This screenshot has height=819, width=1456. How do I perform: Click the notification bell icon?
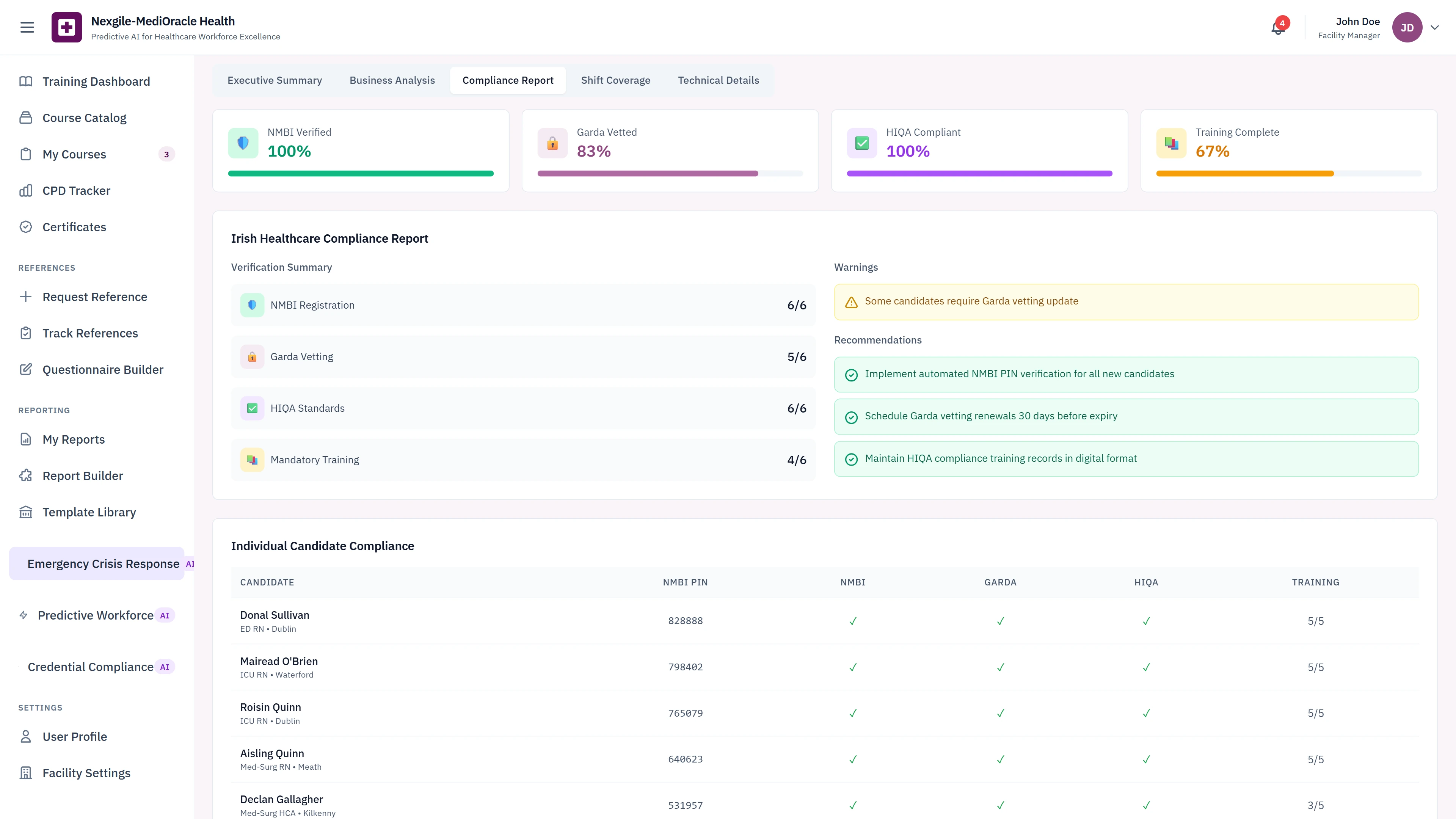pos(1277,28)
